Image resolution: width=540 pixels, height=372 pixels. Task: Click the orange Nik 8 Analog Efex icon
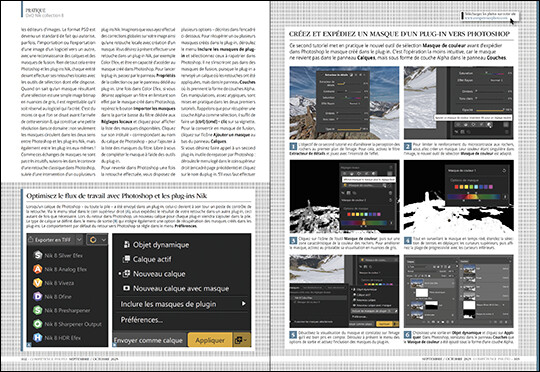[x=38, y=269]
